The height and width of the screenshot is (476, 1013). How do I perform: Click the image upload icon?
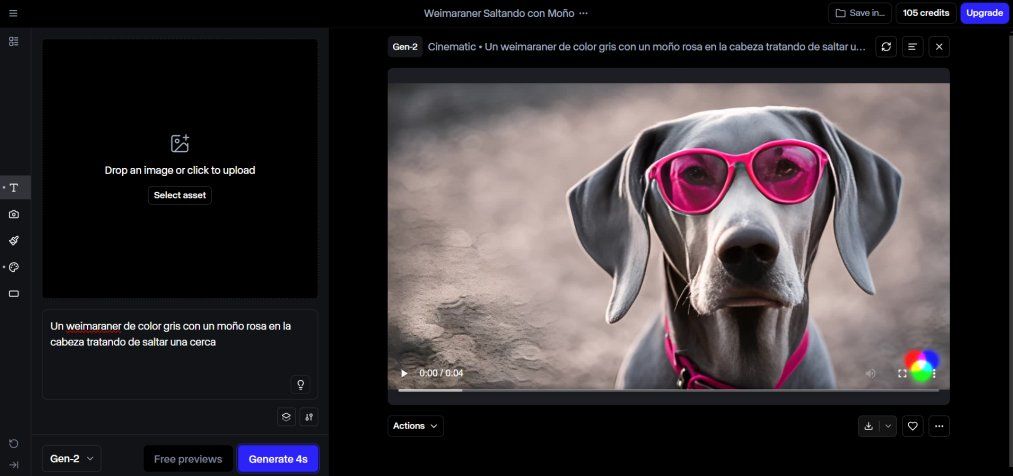(x=180, y=143)
